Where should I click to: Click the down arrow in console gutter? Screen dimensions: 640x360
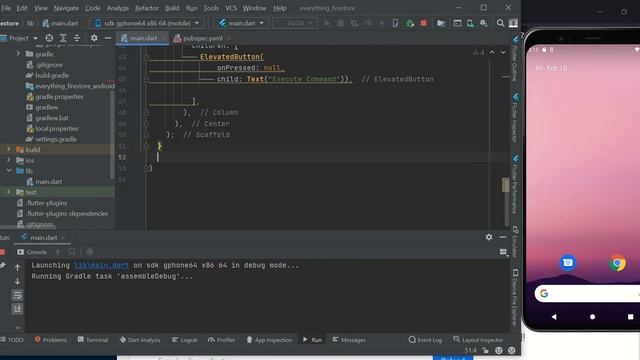pyautogui.click(x=17, y=281)
